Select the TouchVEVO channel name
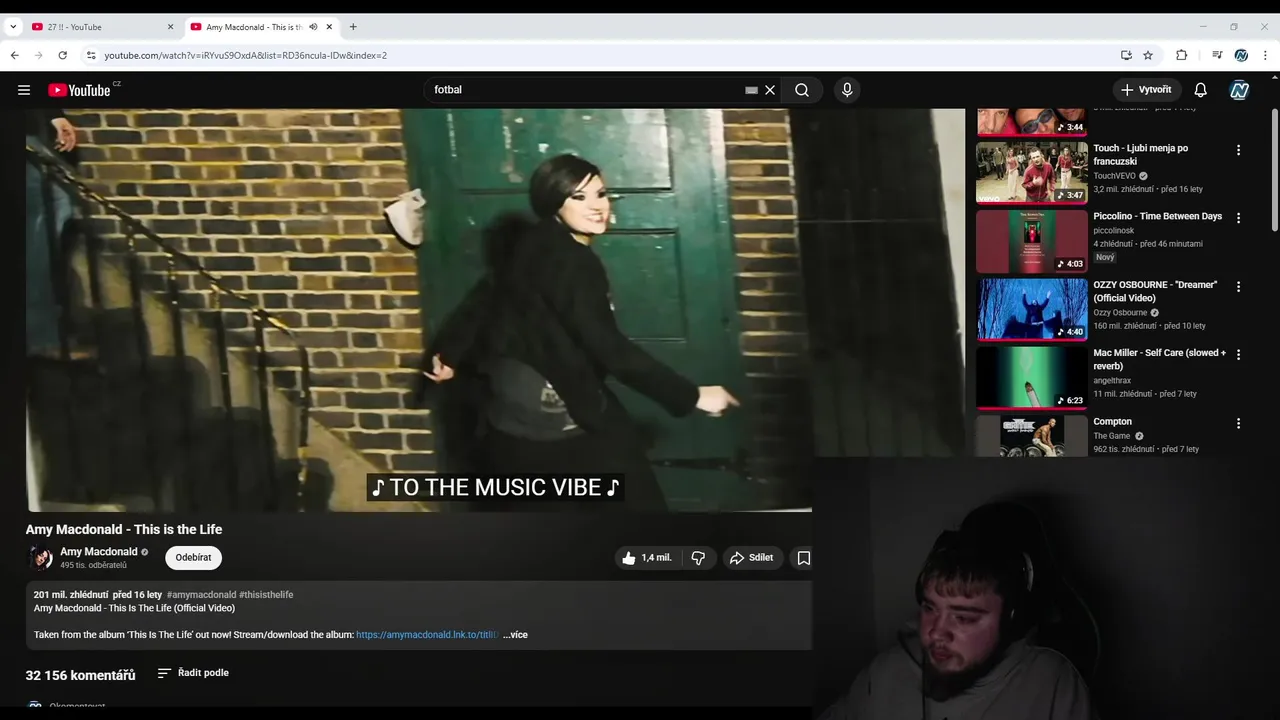This screenshot has height=720, width=1280. (1114, 176)
